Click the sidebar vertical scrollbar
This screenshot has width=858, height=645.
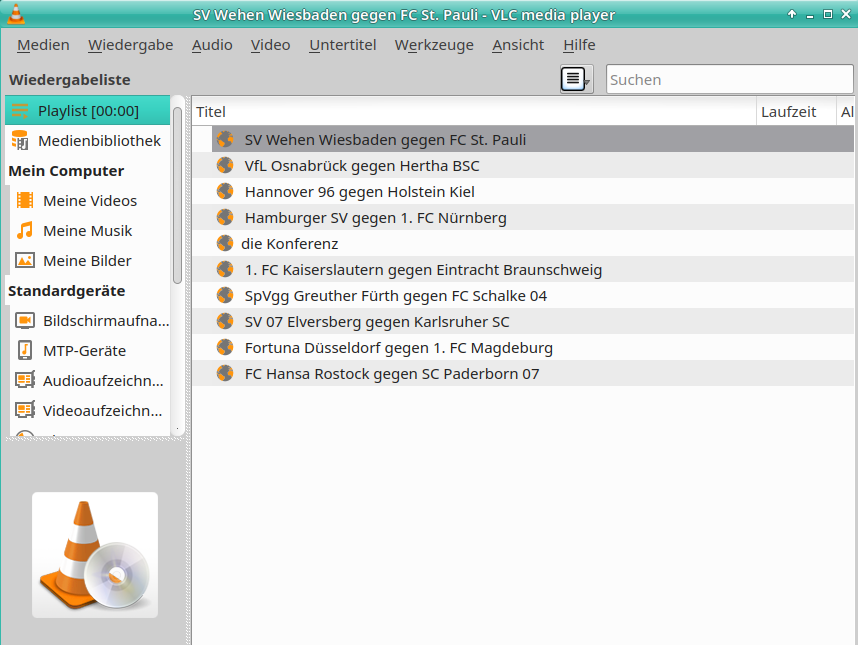[177, 195]
